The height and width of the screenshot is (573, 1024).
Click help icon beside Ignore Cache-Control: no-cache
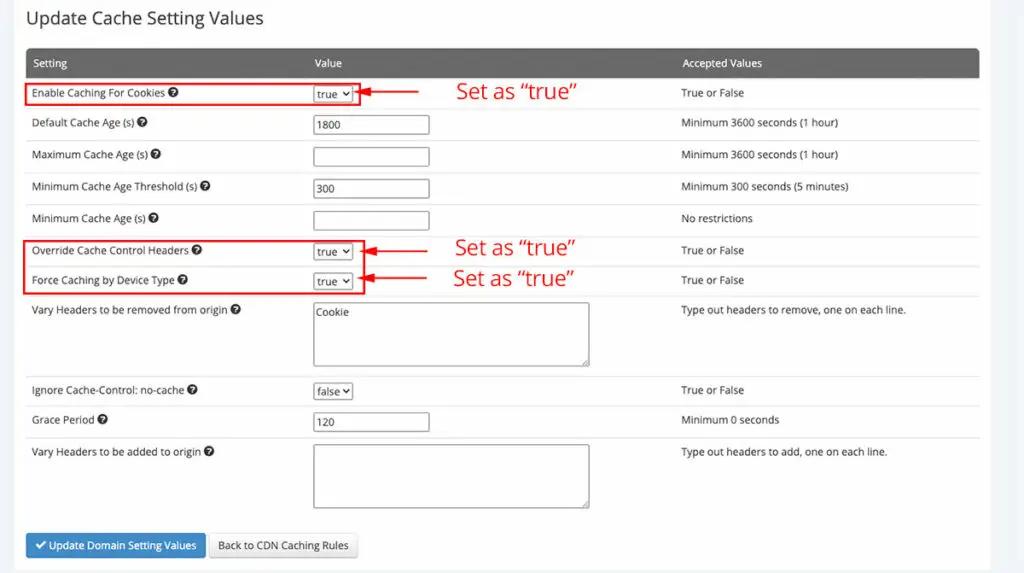pyautogui.click(x=192, y=389)
